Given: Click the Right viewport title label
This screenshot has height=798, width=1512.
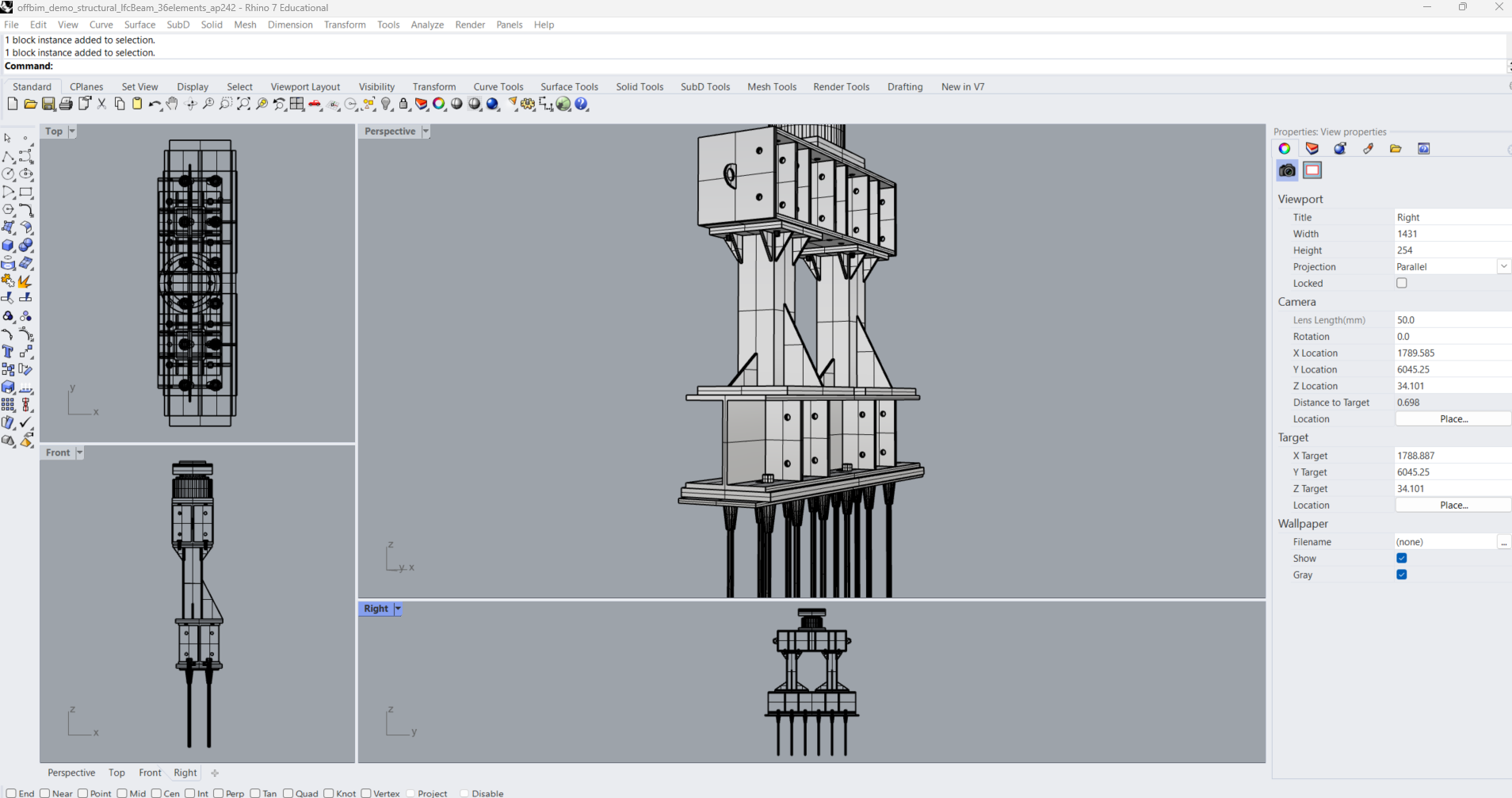Looking at the screenshot, I should coord(376,609).
